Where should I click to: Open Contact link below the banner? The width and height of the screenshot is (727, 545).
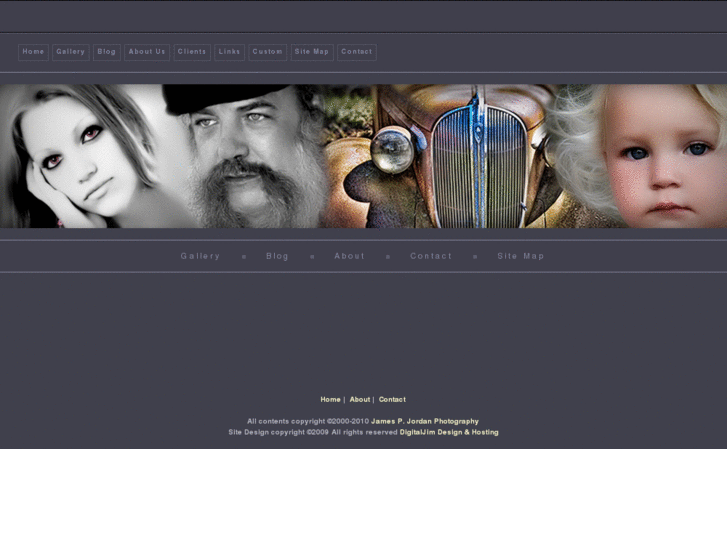[431, 256]
